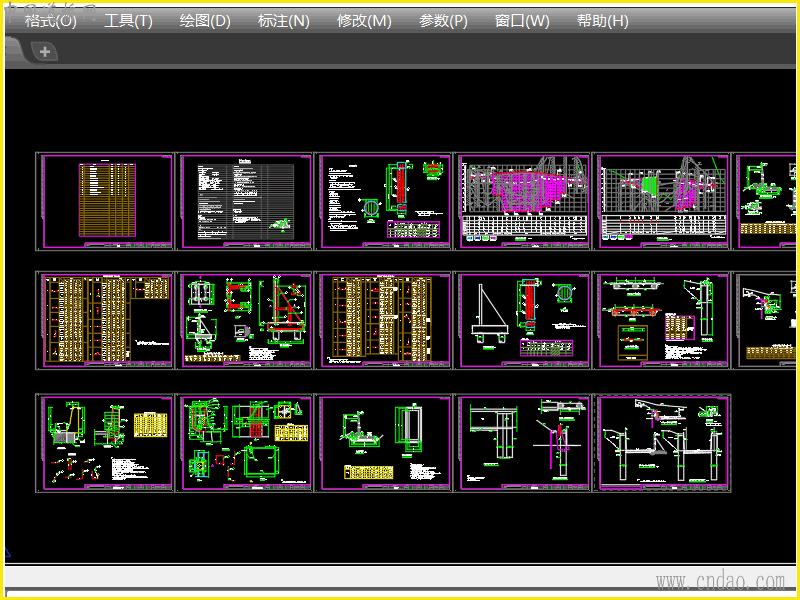This screenshot has width=800, height=600.
Task: Open the 工具(T) menu
Action: point(128,21)
